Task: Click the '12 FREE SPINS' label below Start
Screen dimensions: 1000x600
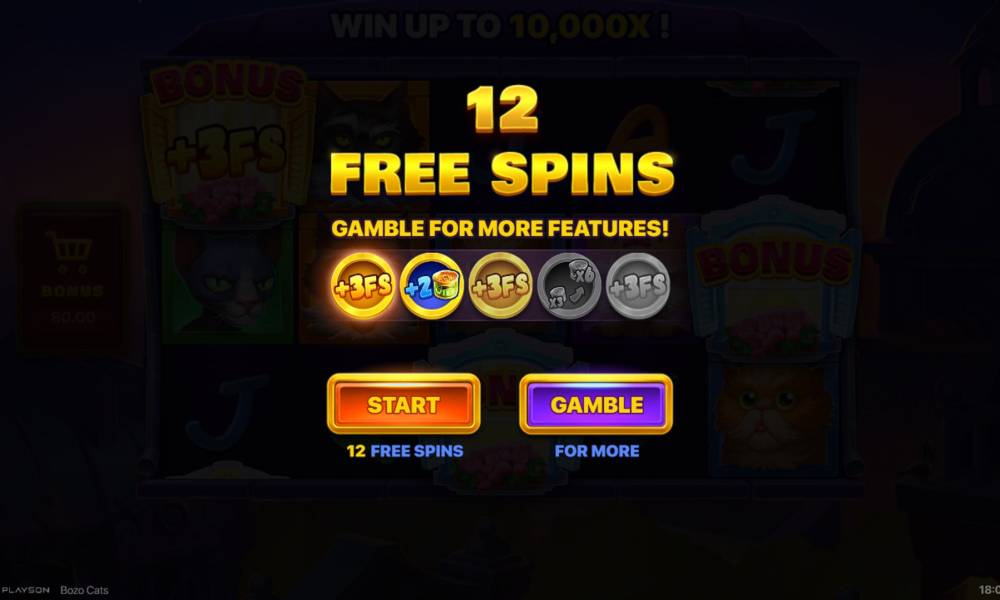Action: click(x=405, y=451)
